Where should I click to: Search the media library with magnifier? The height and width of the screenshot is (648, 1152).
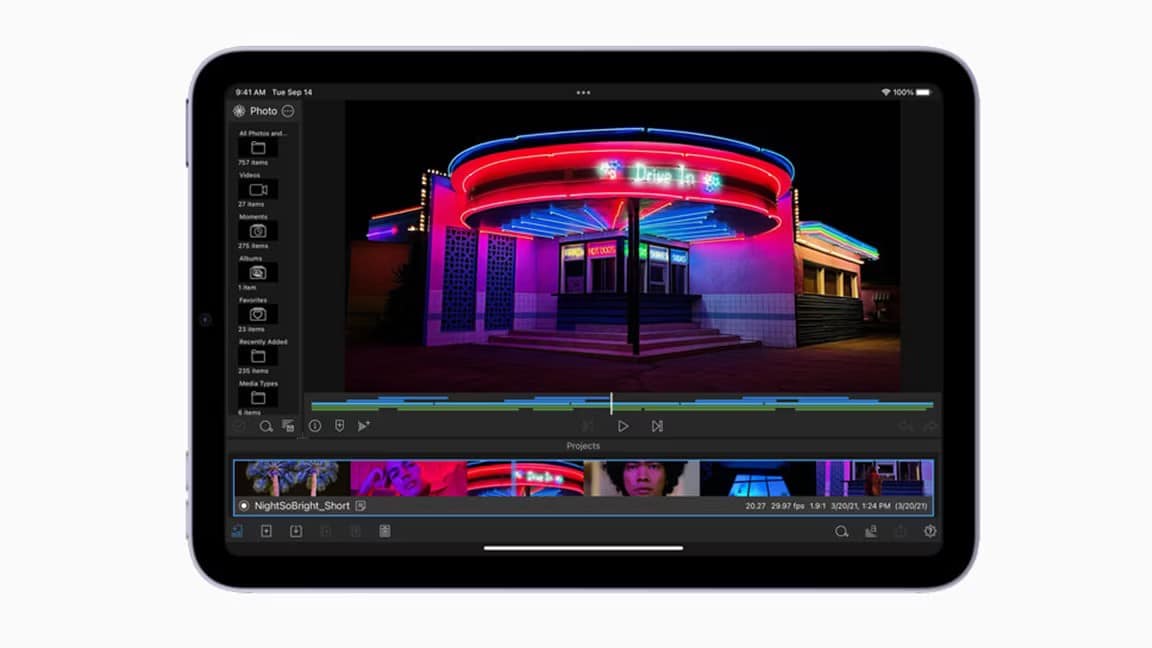266,426
